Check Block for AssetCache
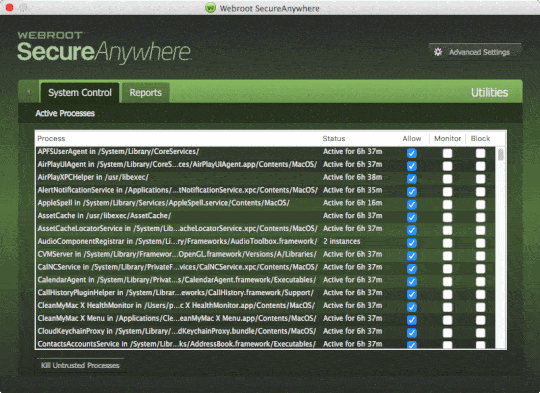The height and width of the screenshot is (393, 540). 480,217
